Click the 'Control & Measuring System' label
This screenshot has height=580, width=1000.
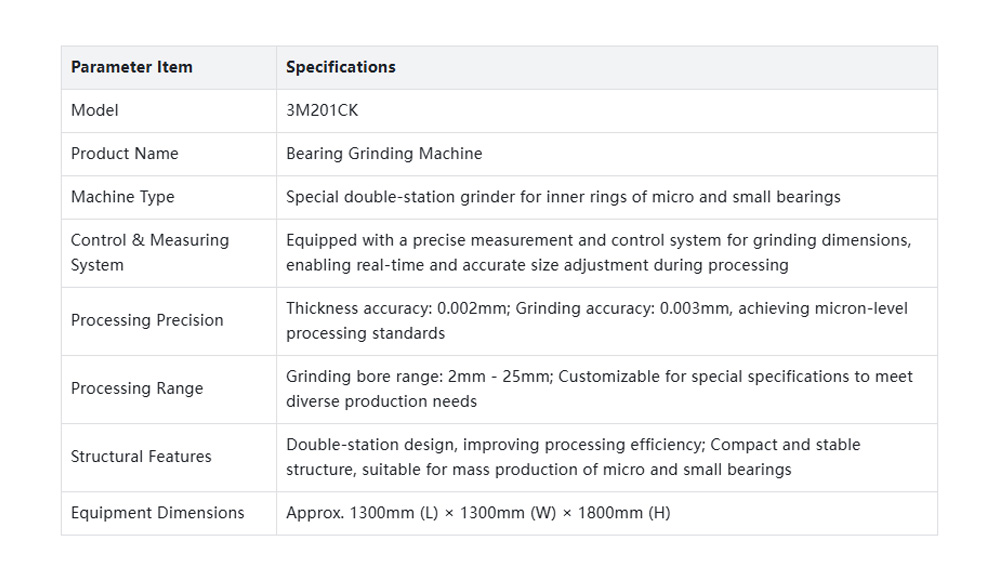(150, 253)
